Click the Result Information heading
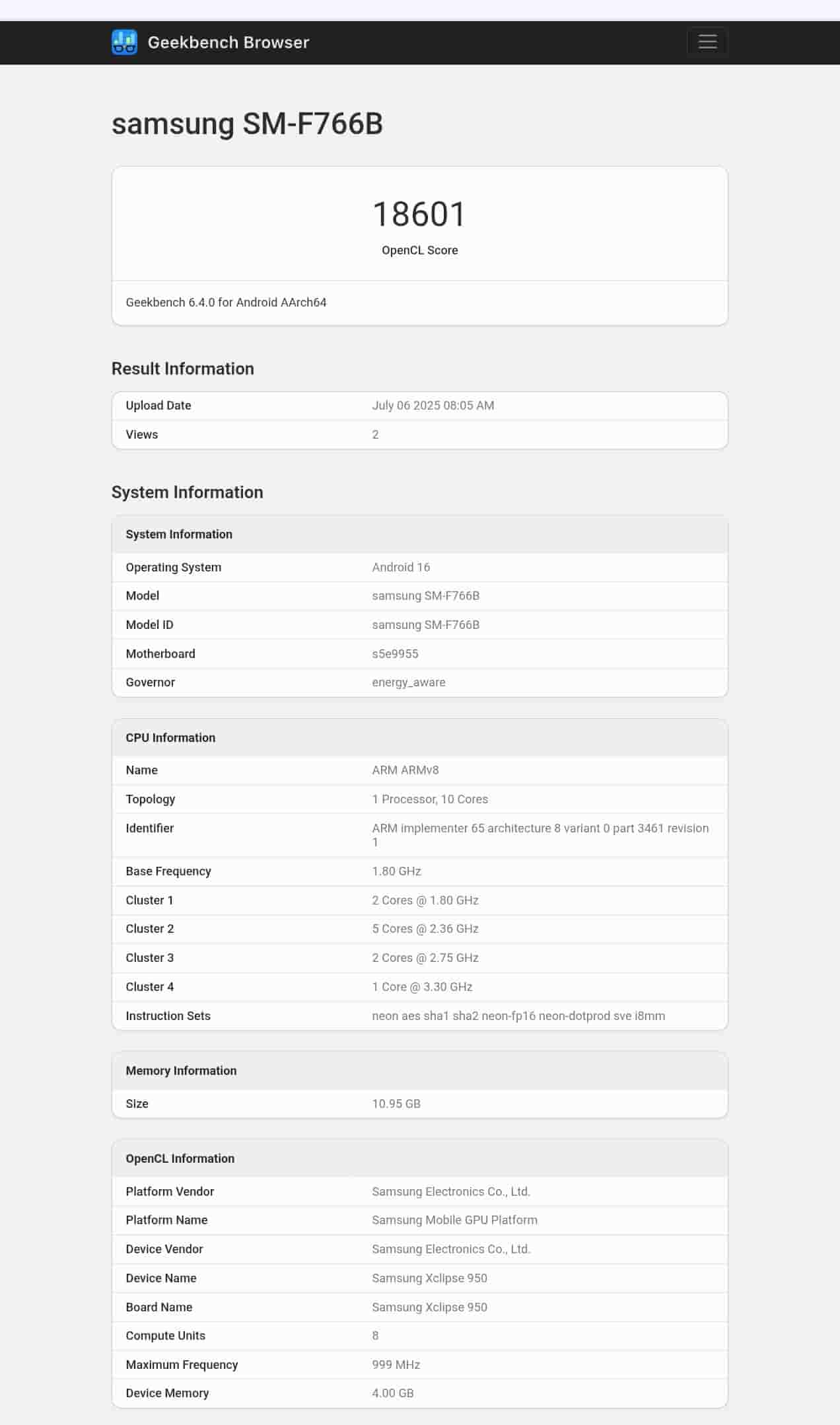Image resolution: width=840 pixels, height=1425 pixels. pos(182,369)
